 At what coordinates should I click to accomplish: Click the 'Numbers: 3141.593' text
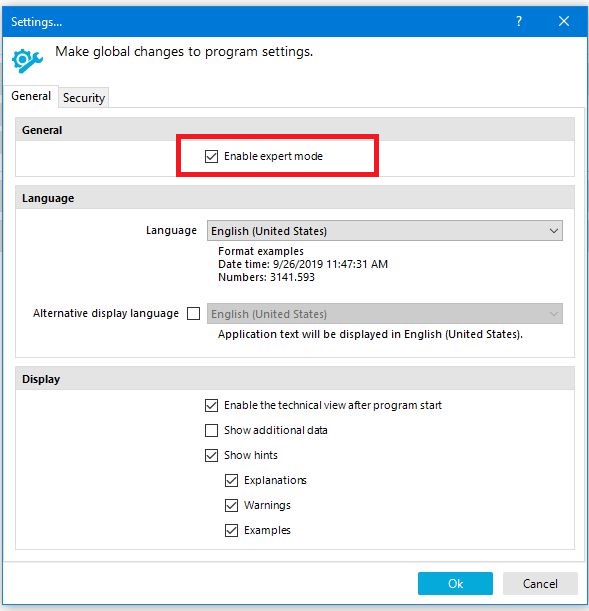pyautogui.click(x=266, y=277)
